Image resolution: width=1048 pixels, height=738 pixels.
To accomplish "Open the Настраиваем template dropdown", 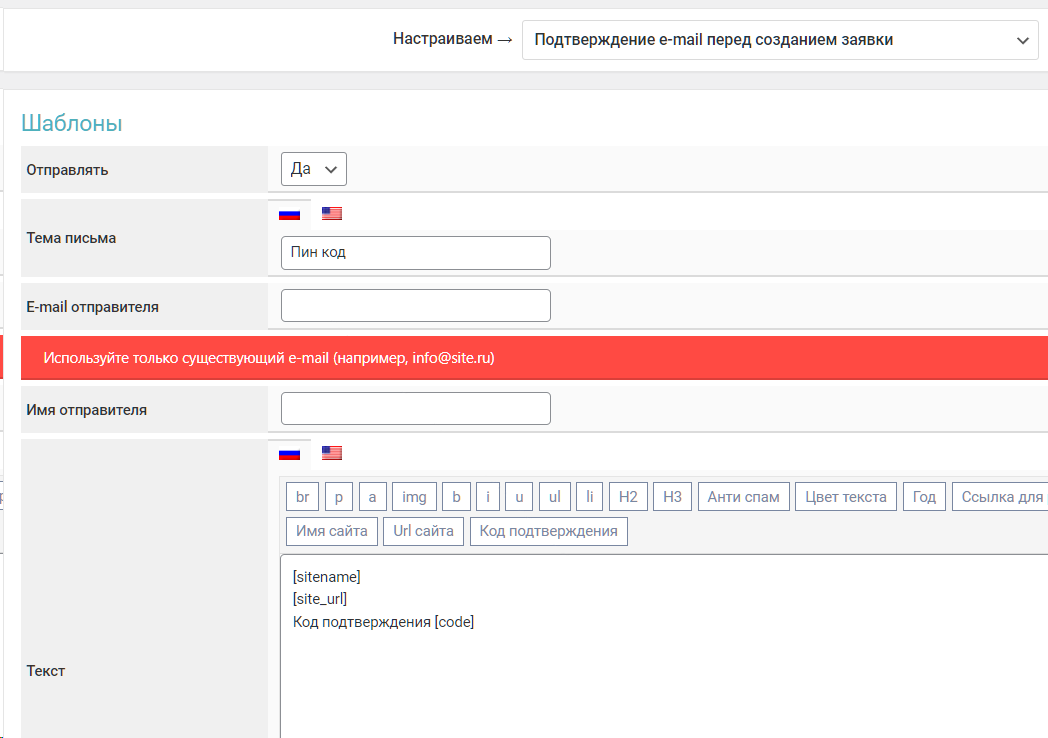I will pyautogui.click(x=780, y=40).
